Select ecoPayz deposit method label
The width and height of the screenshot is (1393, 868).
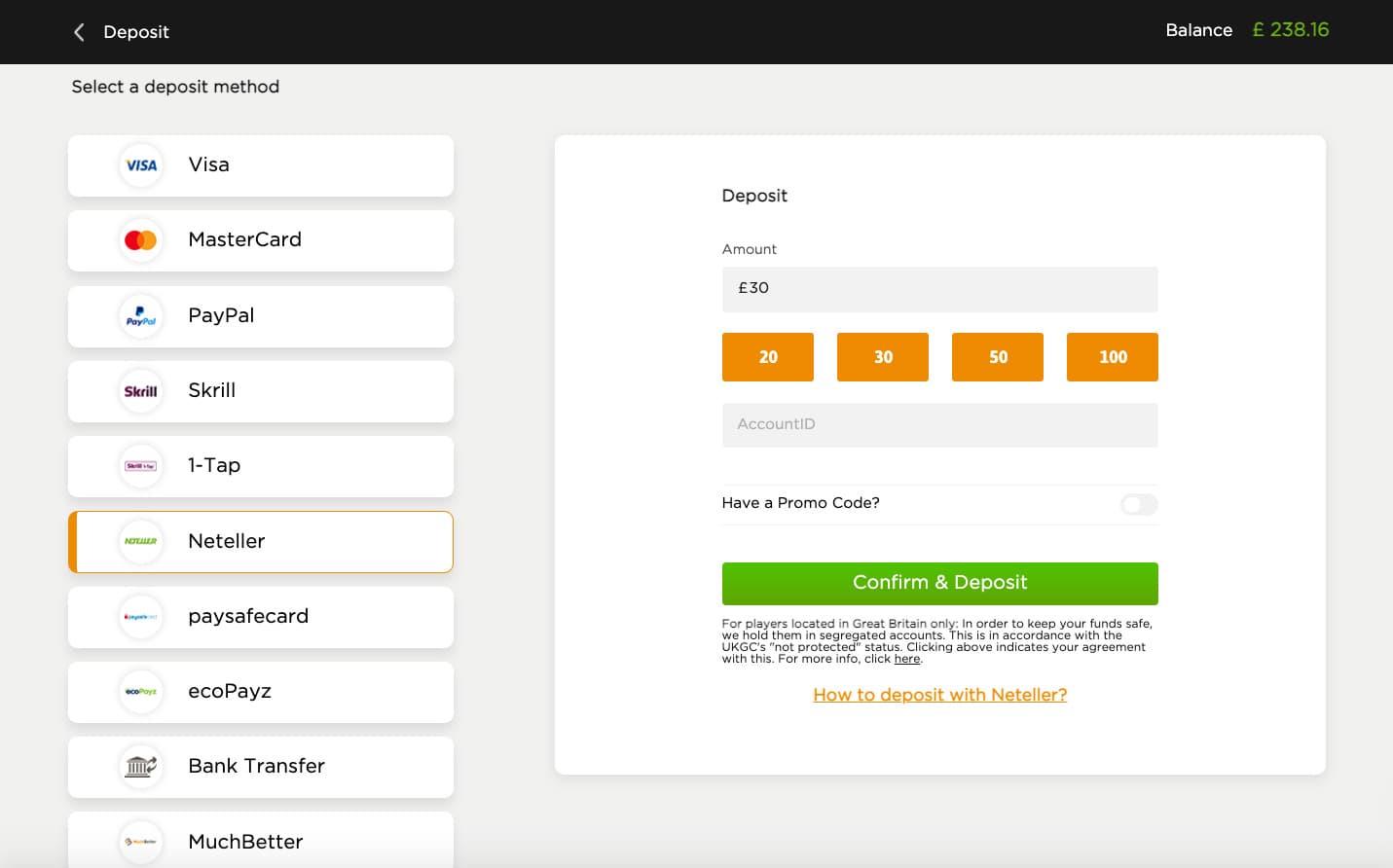[x=230, y=691]
